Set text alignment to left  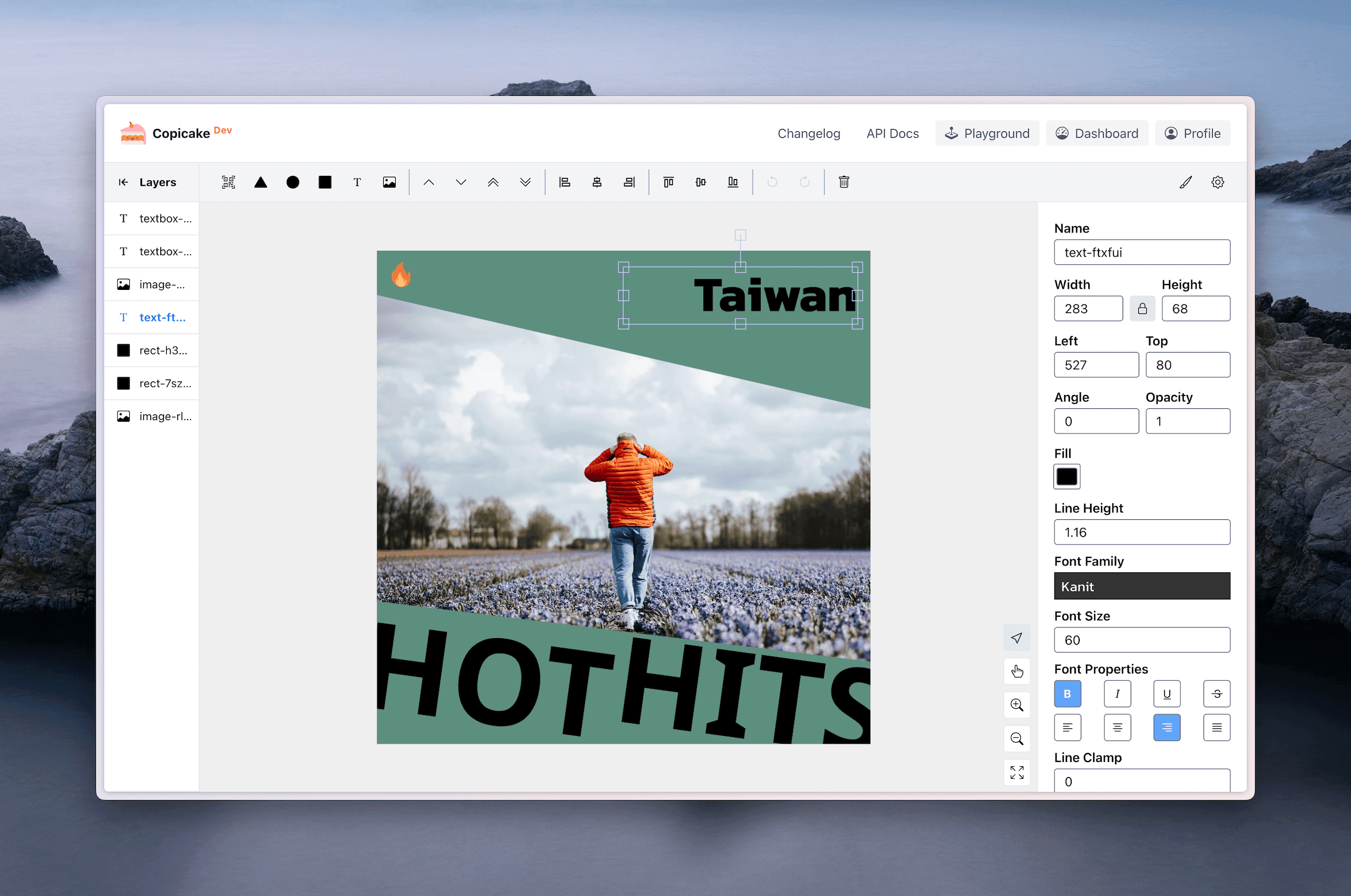pos(1067,727)
